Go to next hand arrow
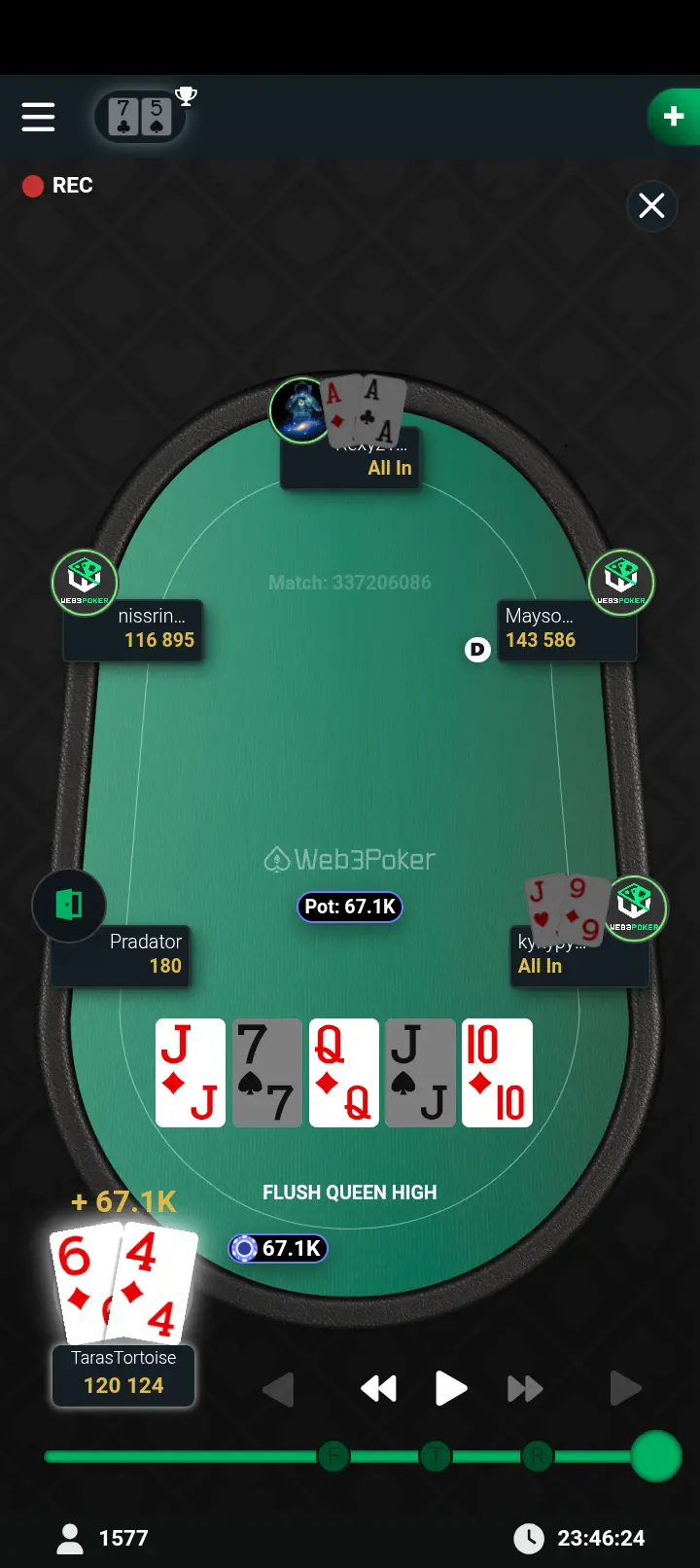 click(625, 1388)
